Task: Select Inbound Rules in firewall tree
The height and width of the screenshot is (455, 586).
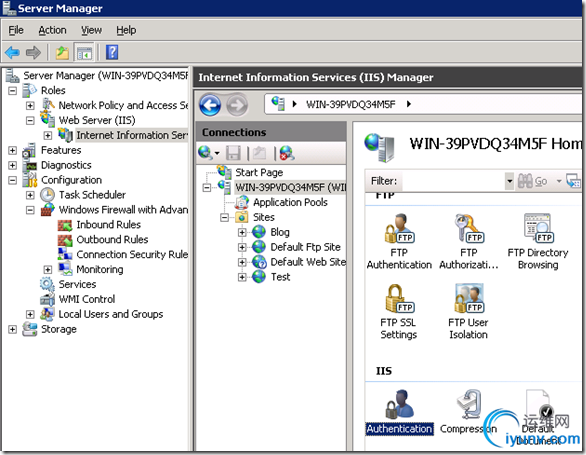Action: coord(108,225)
